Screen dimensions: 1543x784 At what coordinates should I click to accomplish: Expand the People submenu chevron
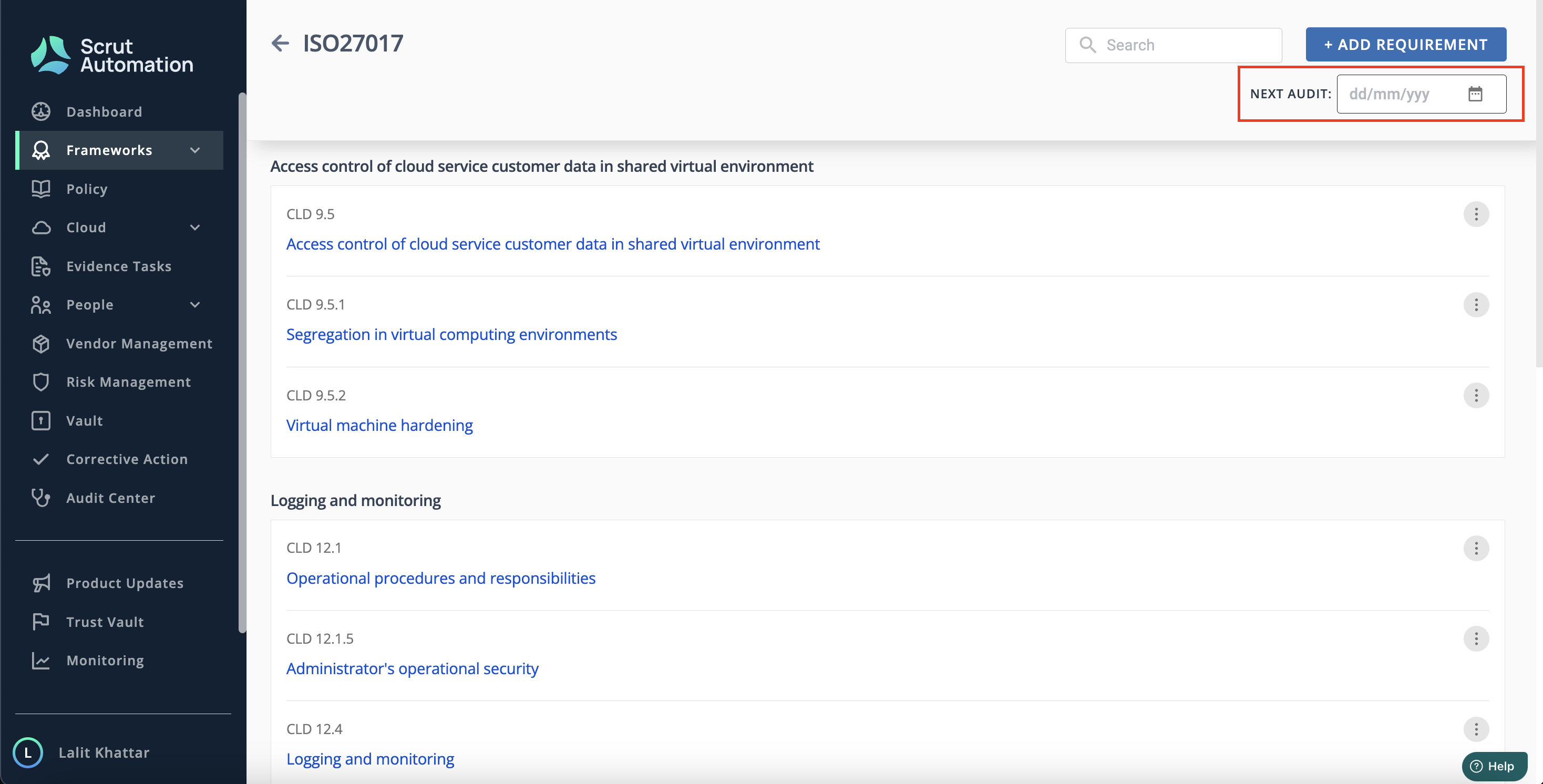click(x=194, y=305)
